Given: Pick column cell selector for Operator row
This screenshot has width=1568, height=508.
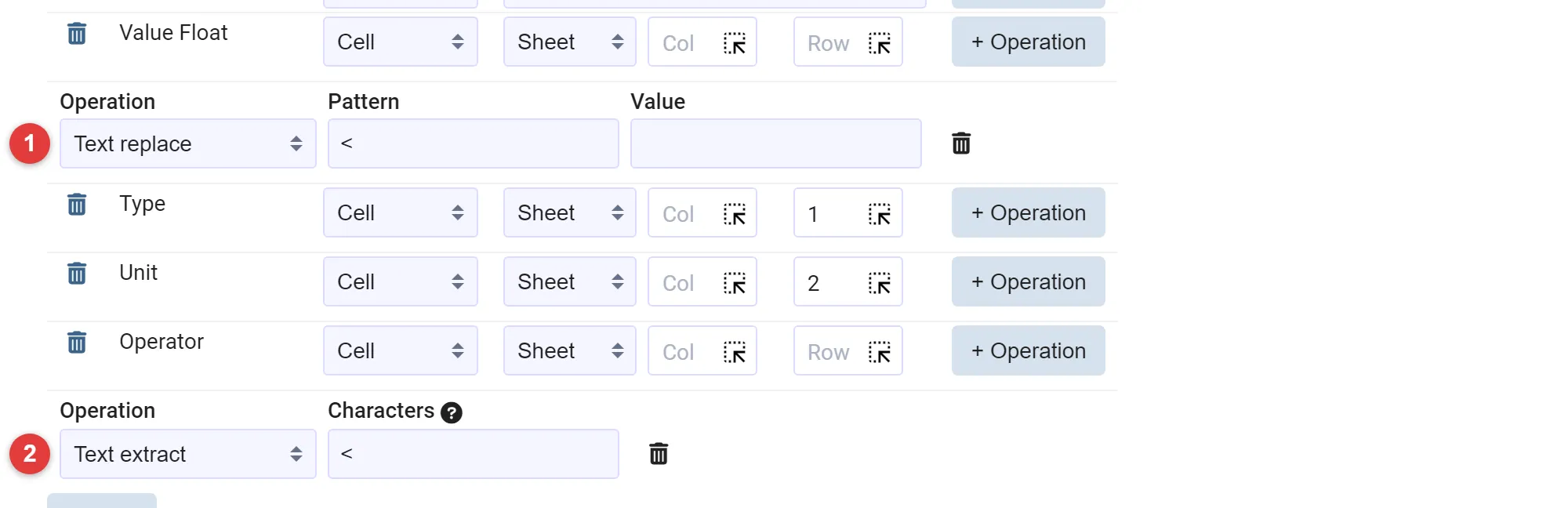Looking at the screenshot, I should [735, 352].
